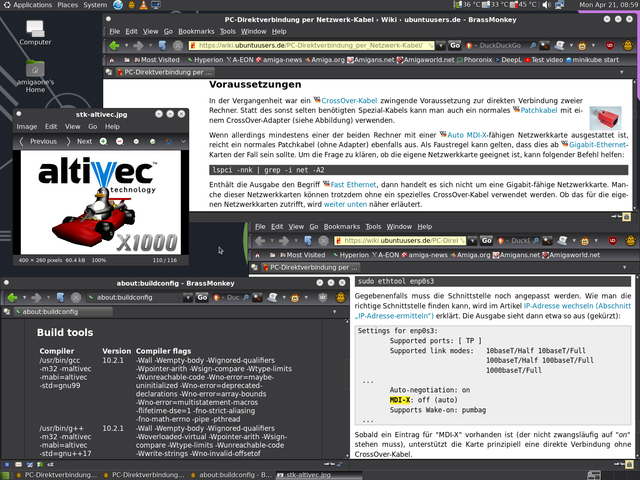Open Window menu in lower right browser
The image size is (640, 480).
(x=399, y=227)
